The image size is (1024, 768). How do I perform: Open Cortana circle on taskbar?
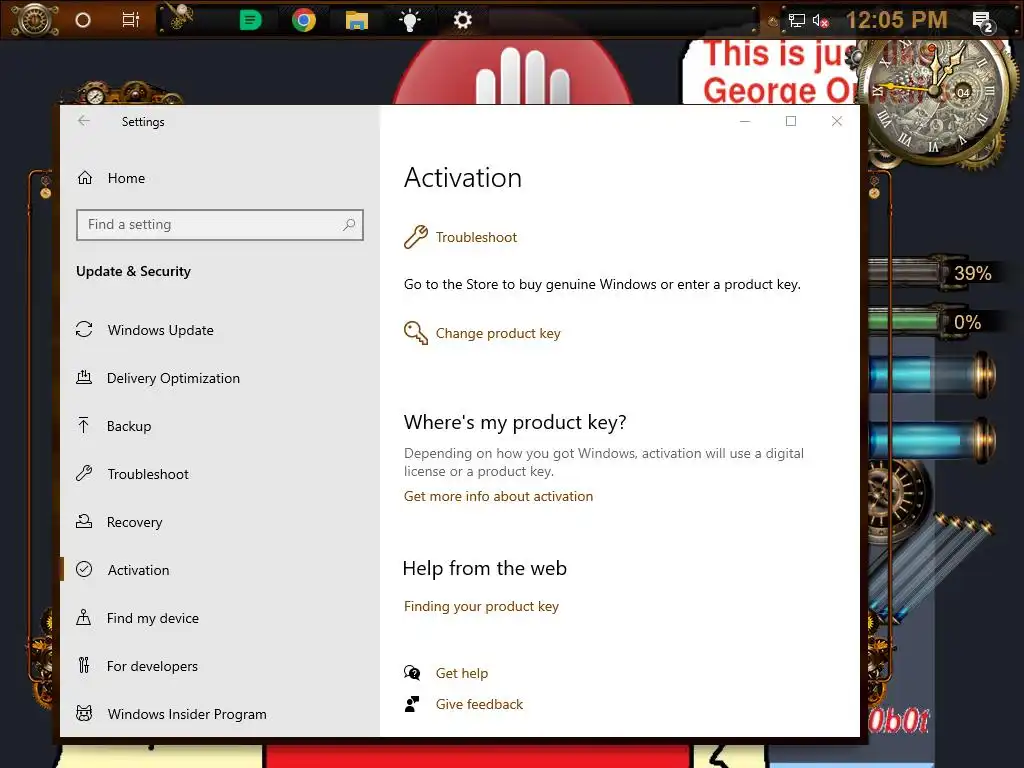click(x=83, y=20)
